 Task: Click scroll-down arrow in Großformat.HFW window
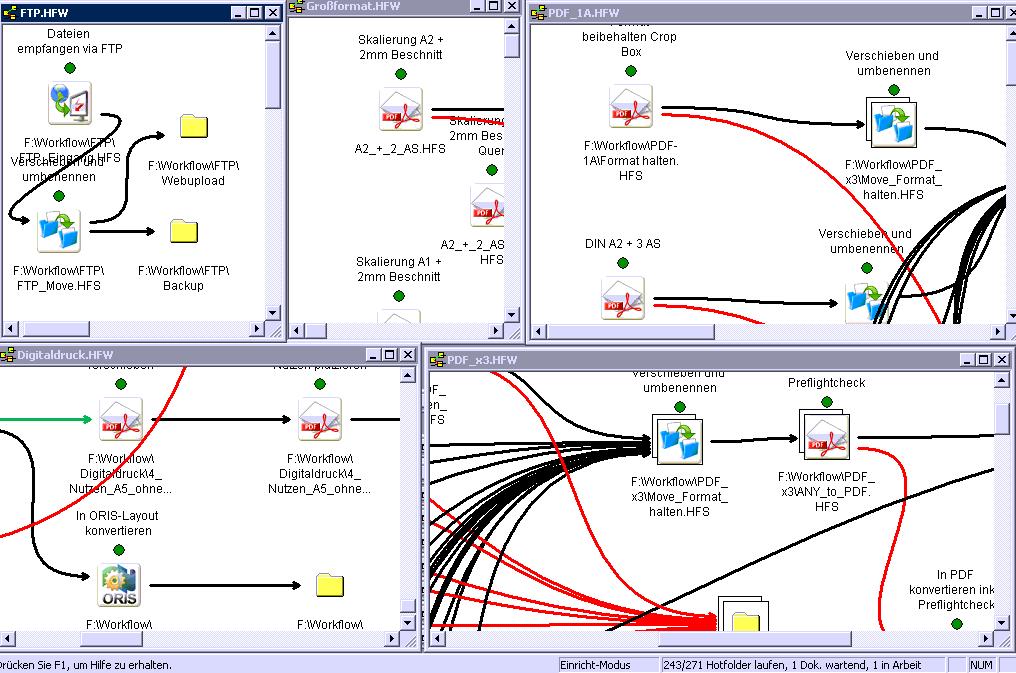click(x=511, y=314)
